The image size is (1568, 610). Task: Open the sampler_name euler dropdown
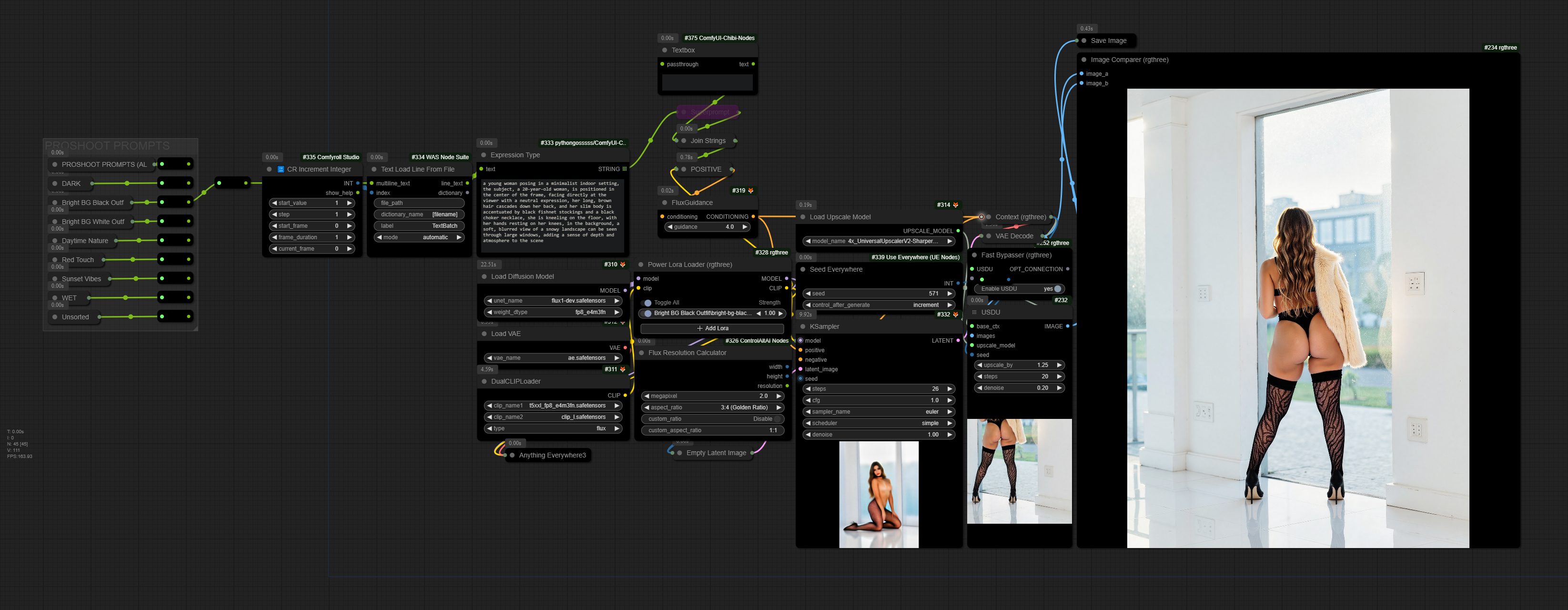point(879,412)
